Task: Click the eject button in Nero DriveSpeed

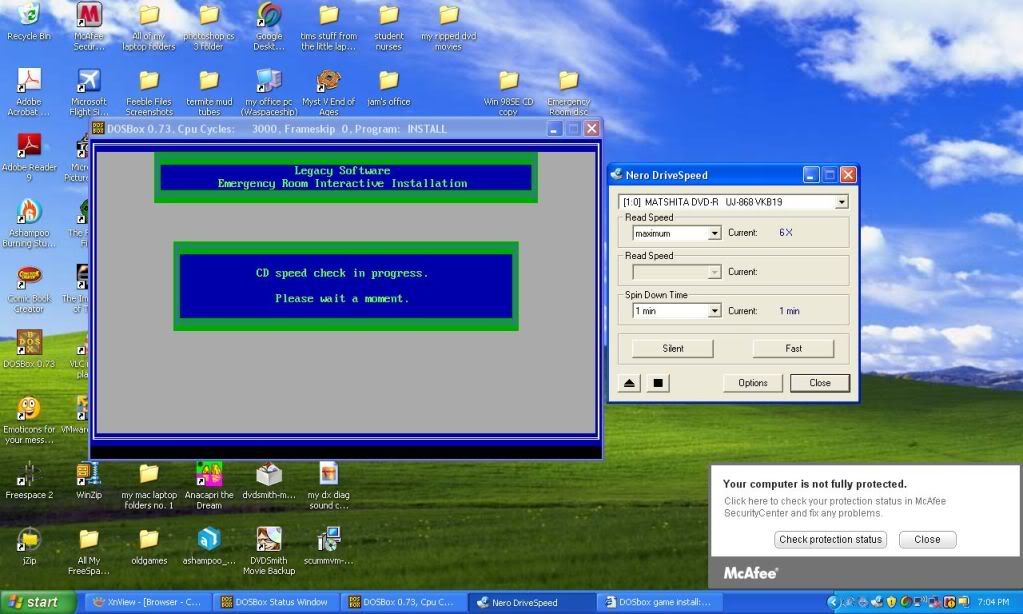Action: 629,383
